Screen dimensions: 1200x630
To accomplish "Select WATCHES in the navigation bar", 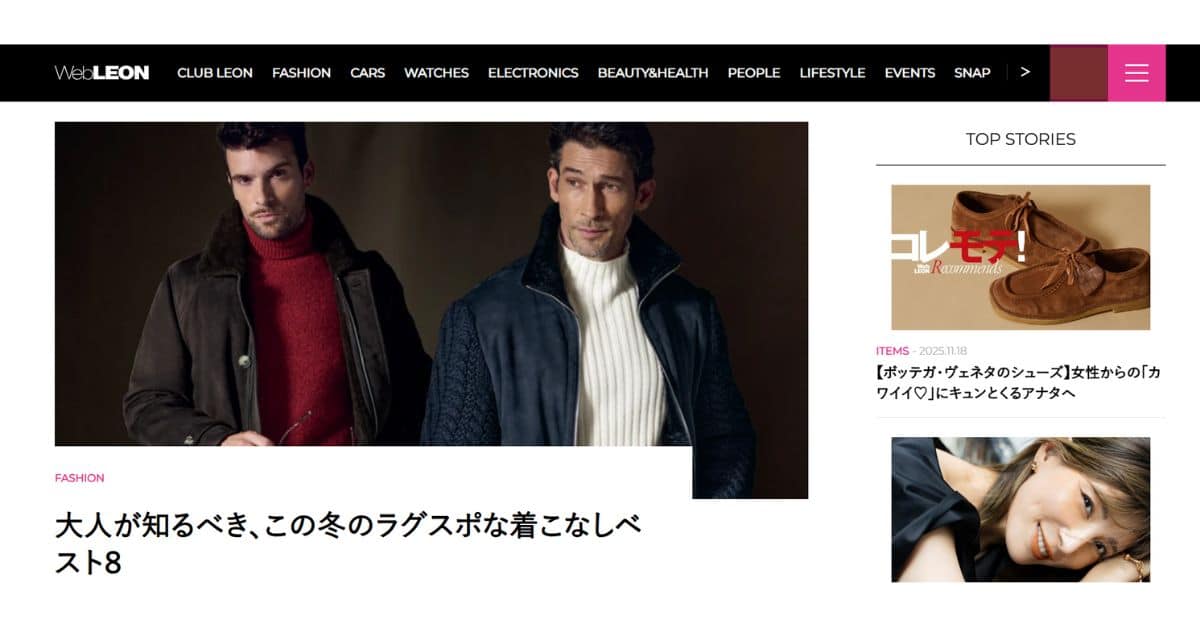I will [436, 73].
